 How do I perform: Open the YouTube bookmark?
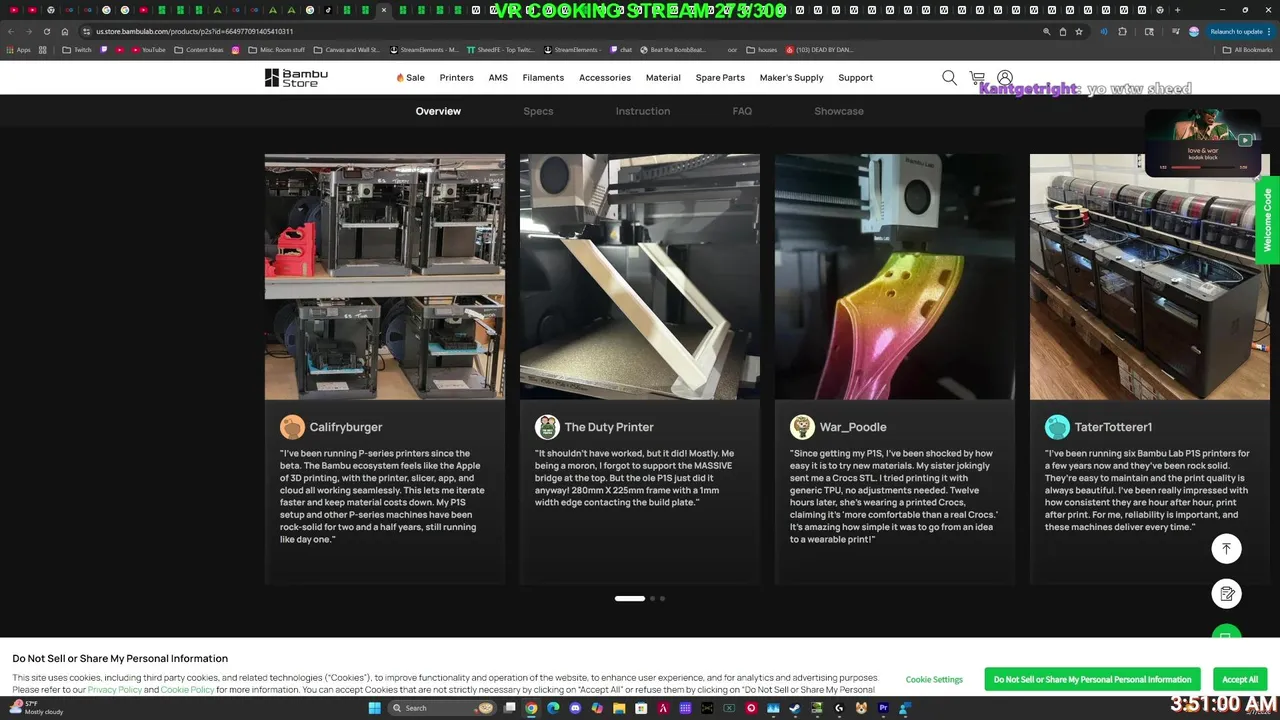pos(148,50)
